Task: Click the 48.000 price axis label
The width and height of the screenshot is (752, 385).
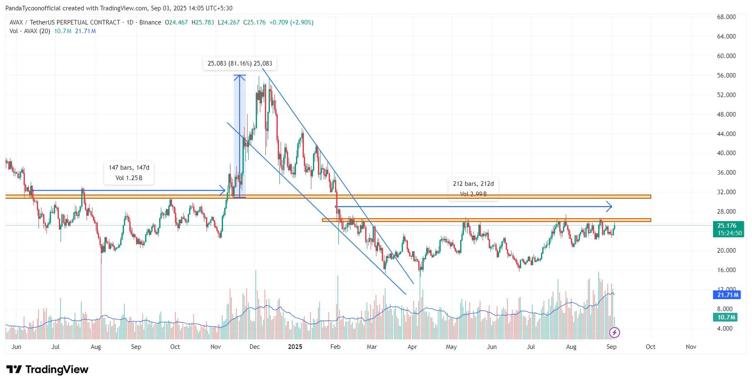Action: point(726,115)
